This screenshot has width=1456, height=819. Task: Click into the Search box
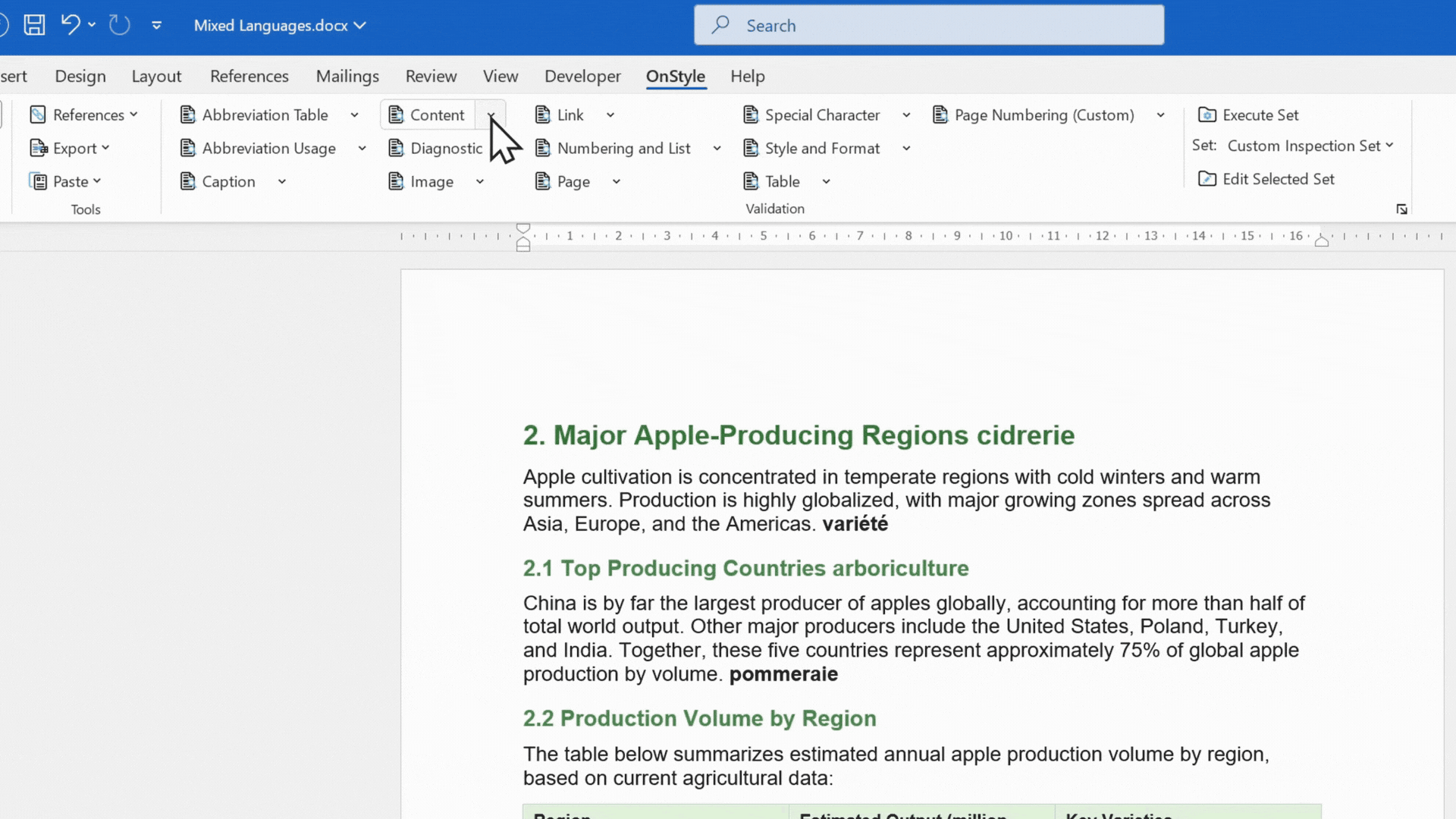(929, 25)
